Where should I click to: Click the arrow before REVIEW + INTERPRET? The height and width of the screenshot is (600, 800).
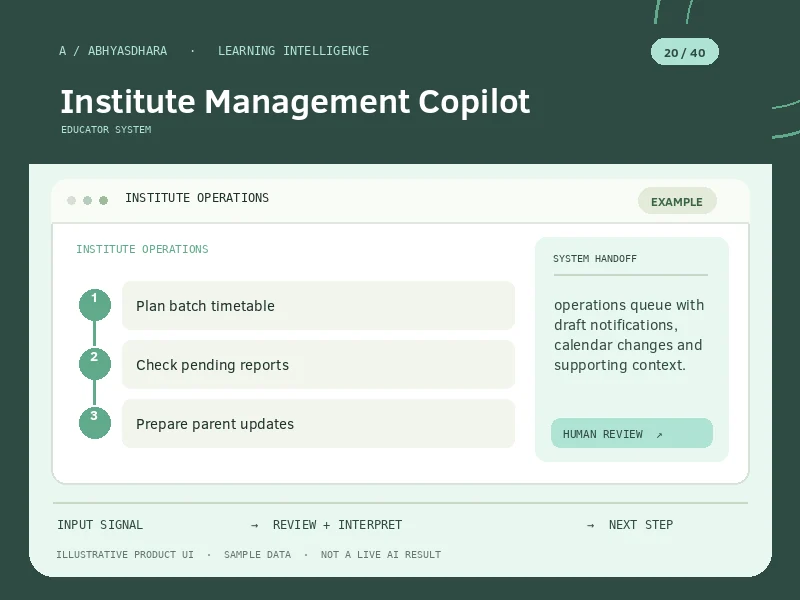coord(255,525)
